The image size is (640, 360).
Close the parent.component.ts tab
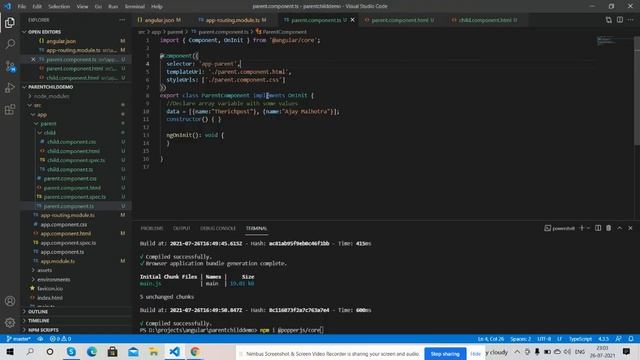[353, 20]
